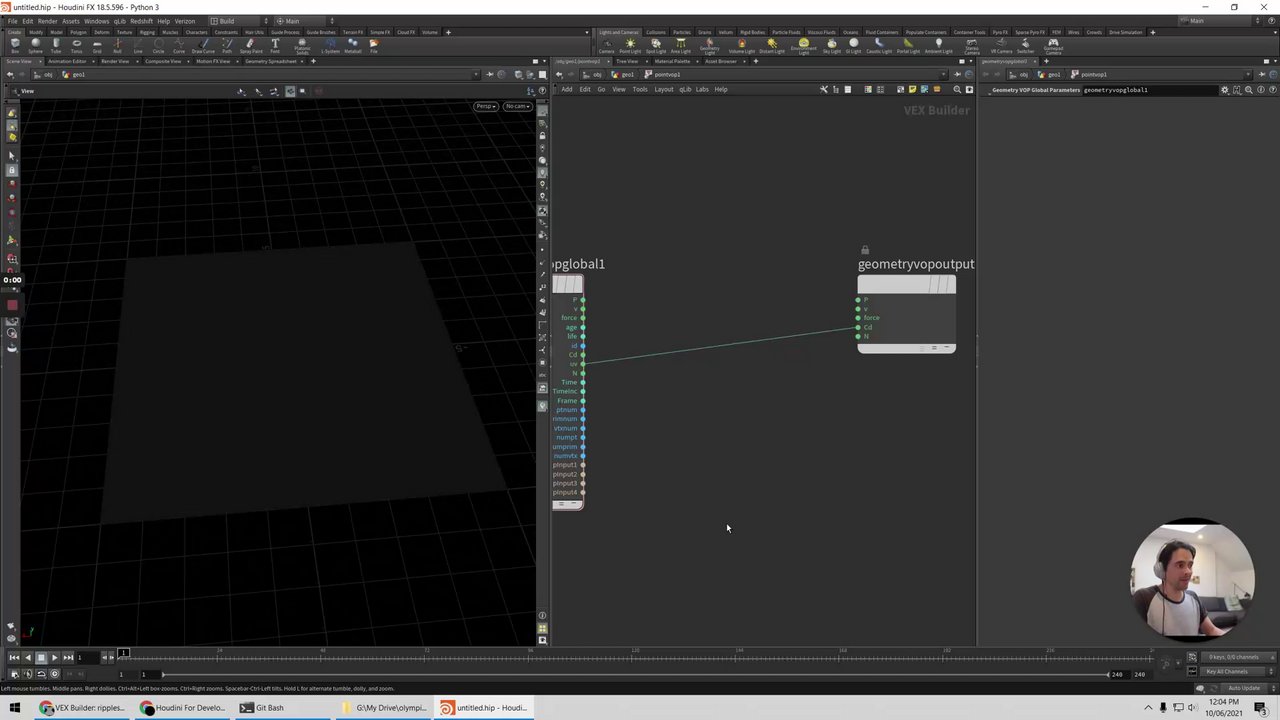Open the No cam camera dropdown
Screen dimensions: 1280x720
(x=516, y=106)
